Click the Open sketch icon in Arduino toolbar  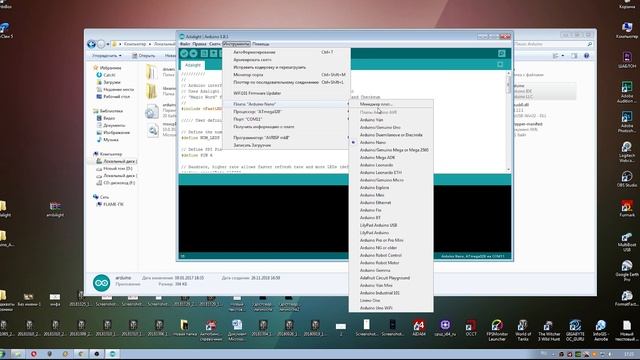[x=213, y=53]
